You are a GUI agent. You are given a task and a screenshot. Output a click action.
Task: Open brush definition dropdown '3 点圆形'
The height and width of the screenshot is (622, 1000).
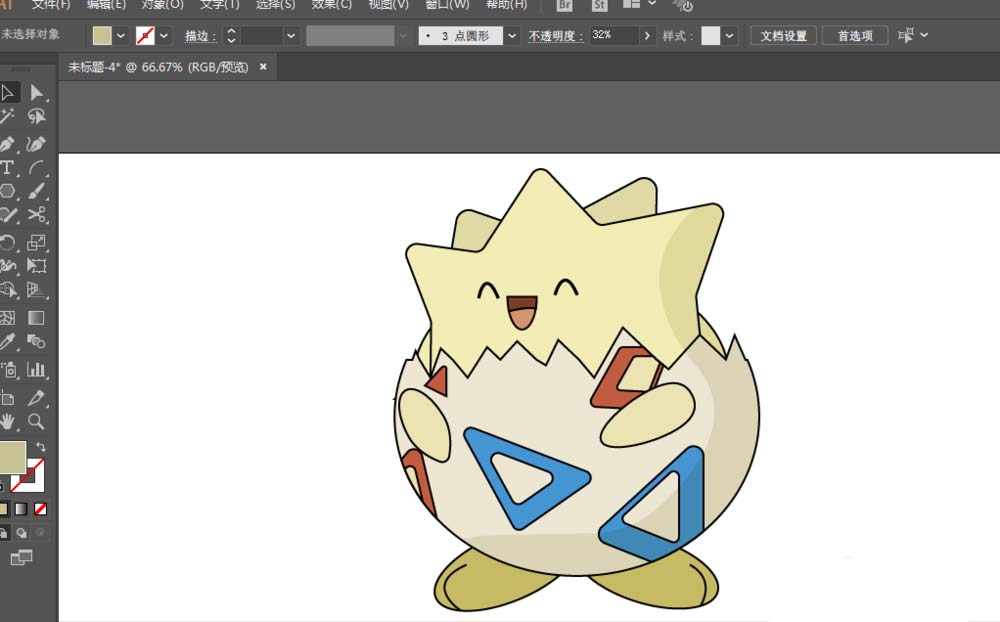tap(511, 36)
